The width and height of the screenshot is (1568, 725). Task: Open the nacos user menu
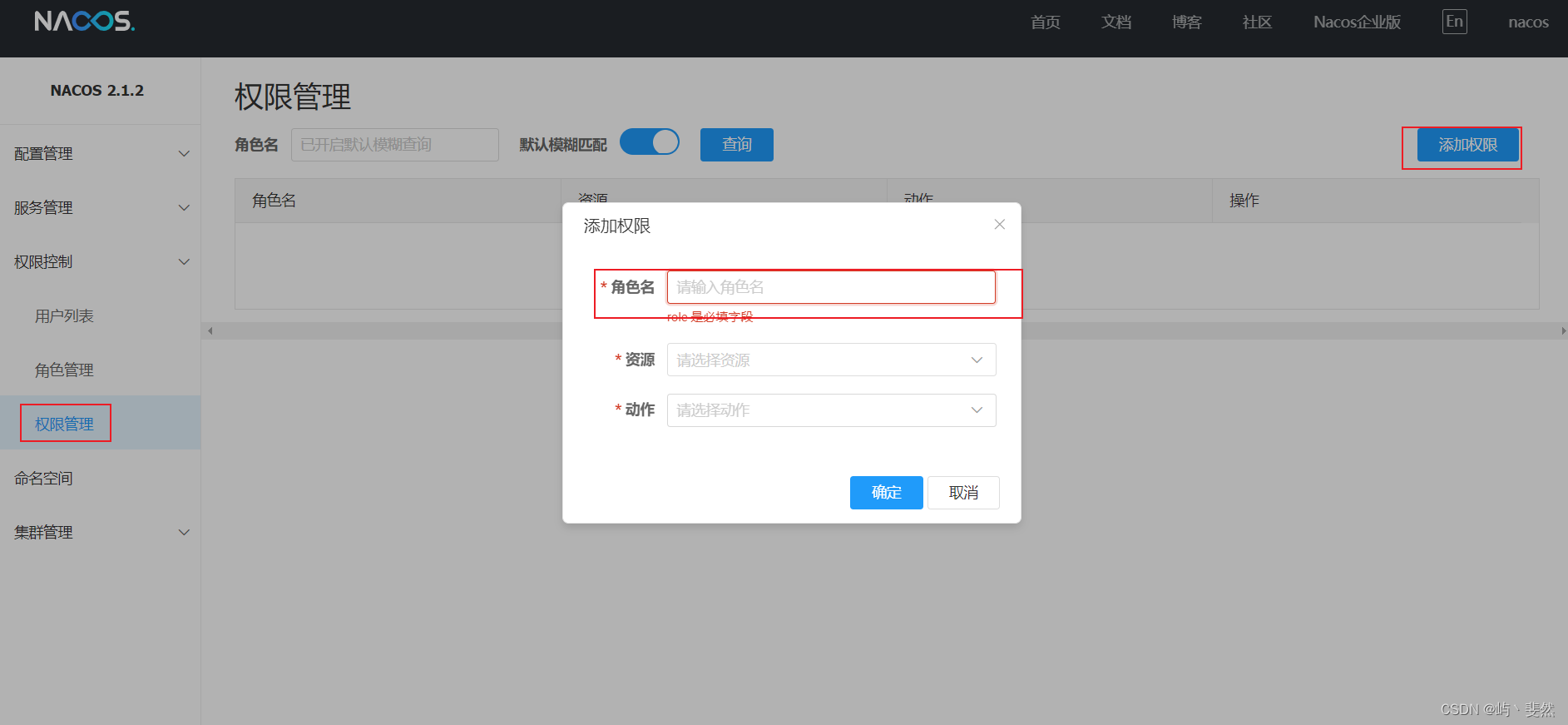click(1528, 22)
